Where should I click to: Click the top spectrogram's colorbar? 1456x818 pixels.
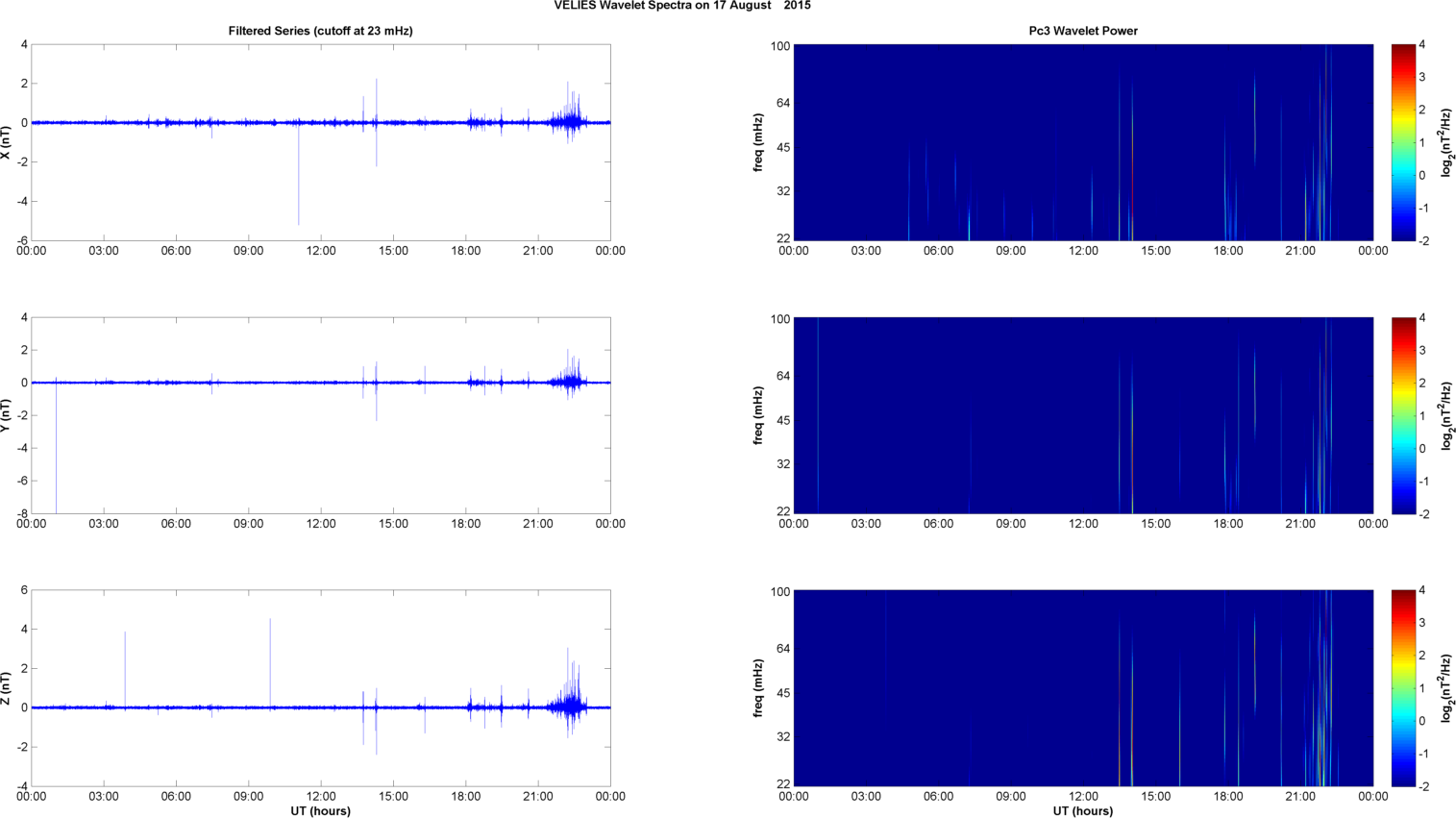[1403, 142]
